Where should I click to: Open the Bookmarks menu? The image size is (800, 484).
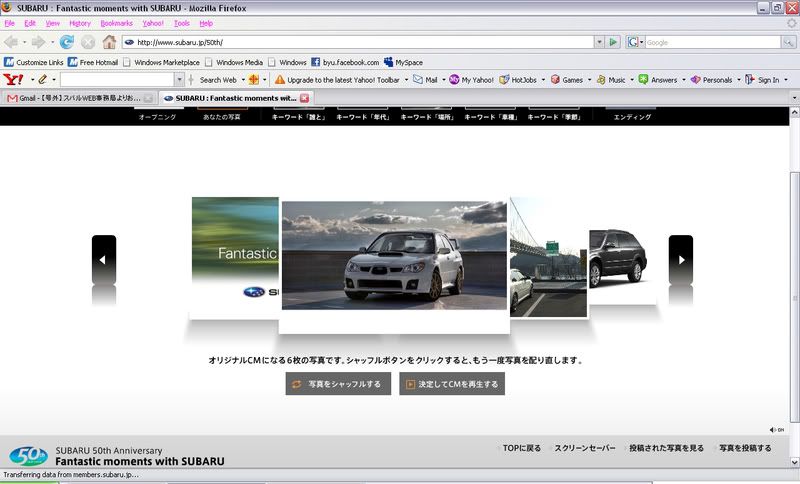tap(116, 23)
